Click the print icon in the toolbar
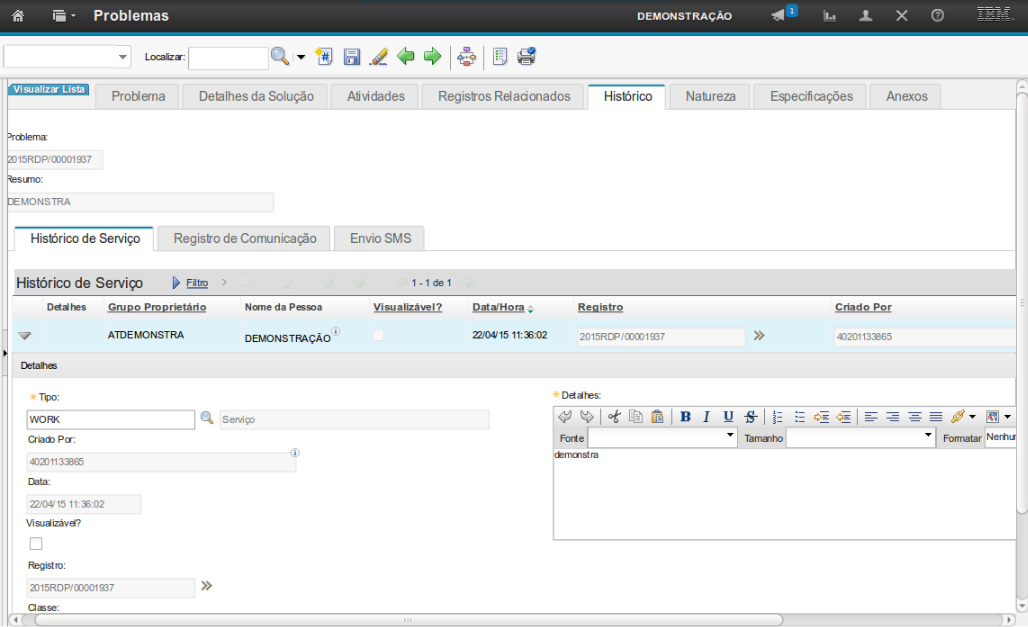This screenshot has height=627, width=1028. tap(526, 57)
